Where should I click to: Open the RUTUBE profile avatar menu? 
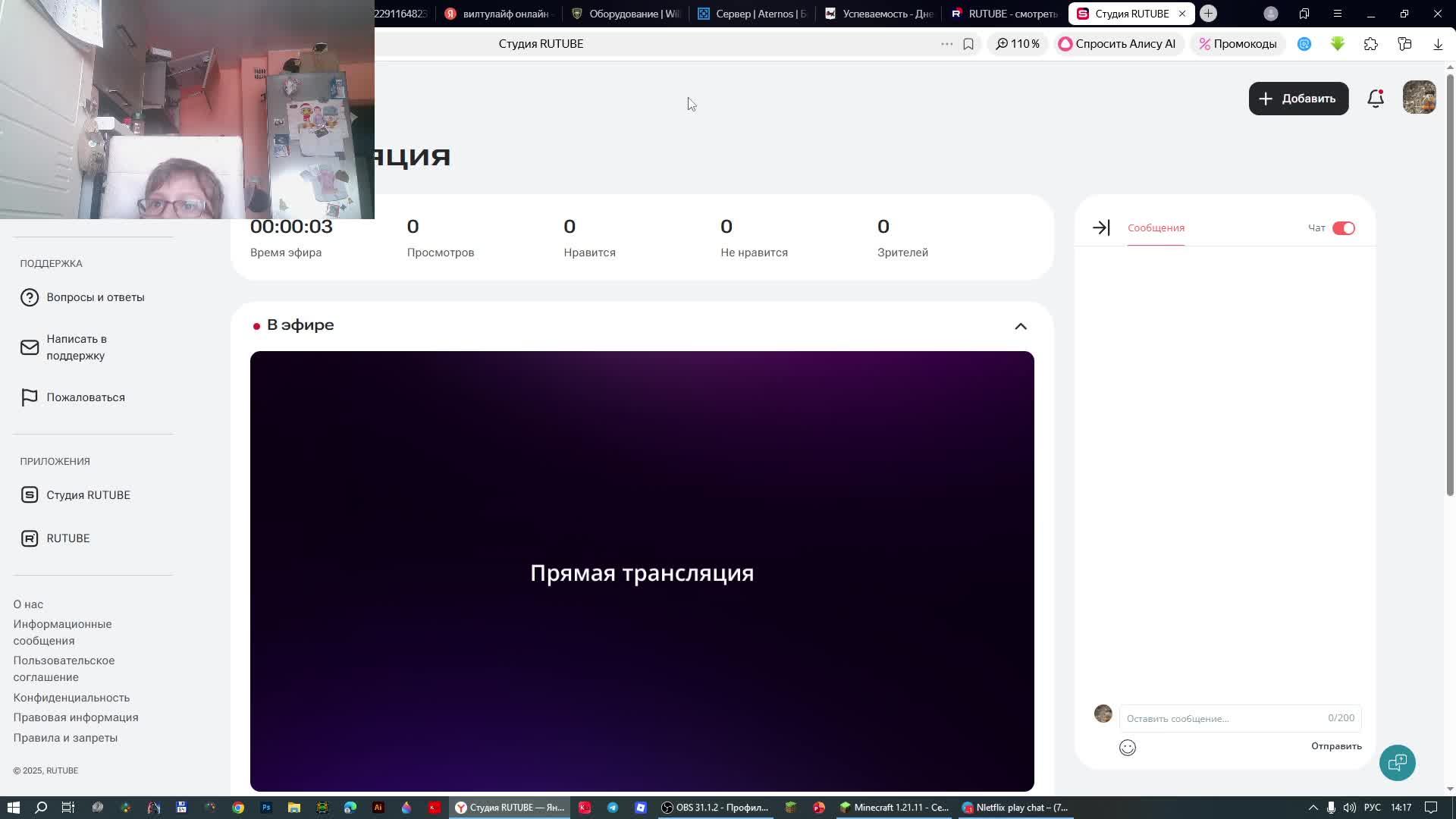1420,98
